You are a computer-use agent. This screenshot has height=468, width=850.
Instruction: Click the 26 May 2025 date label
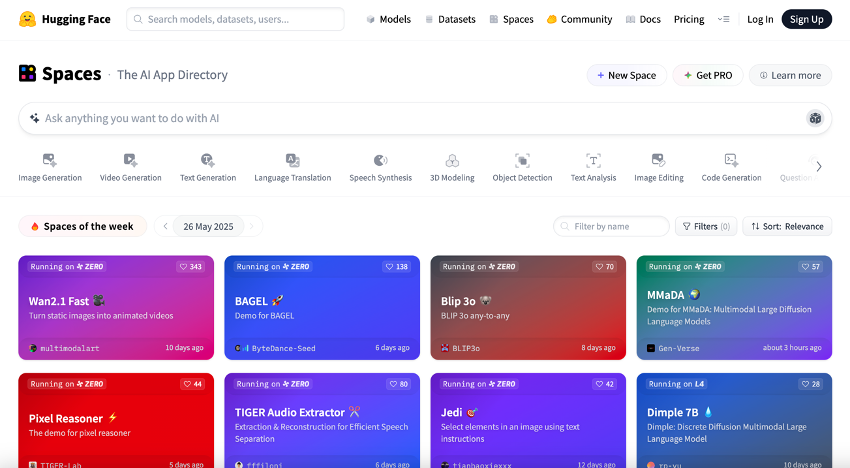208,226
